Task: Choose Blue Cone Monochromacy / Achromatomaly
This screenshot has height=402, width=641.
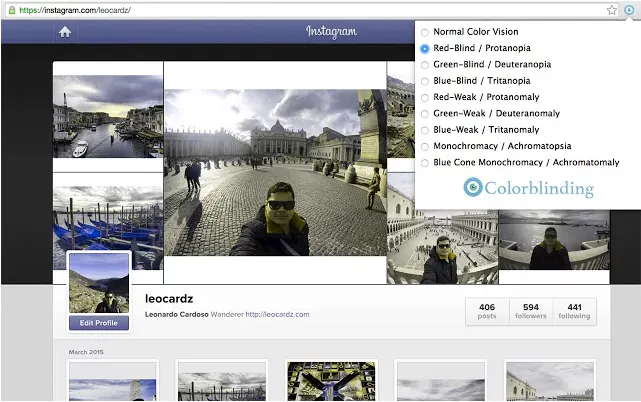Action: point(425,163)
